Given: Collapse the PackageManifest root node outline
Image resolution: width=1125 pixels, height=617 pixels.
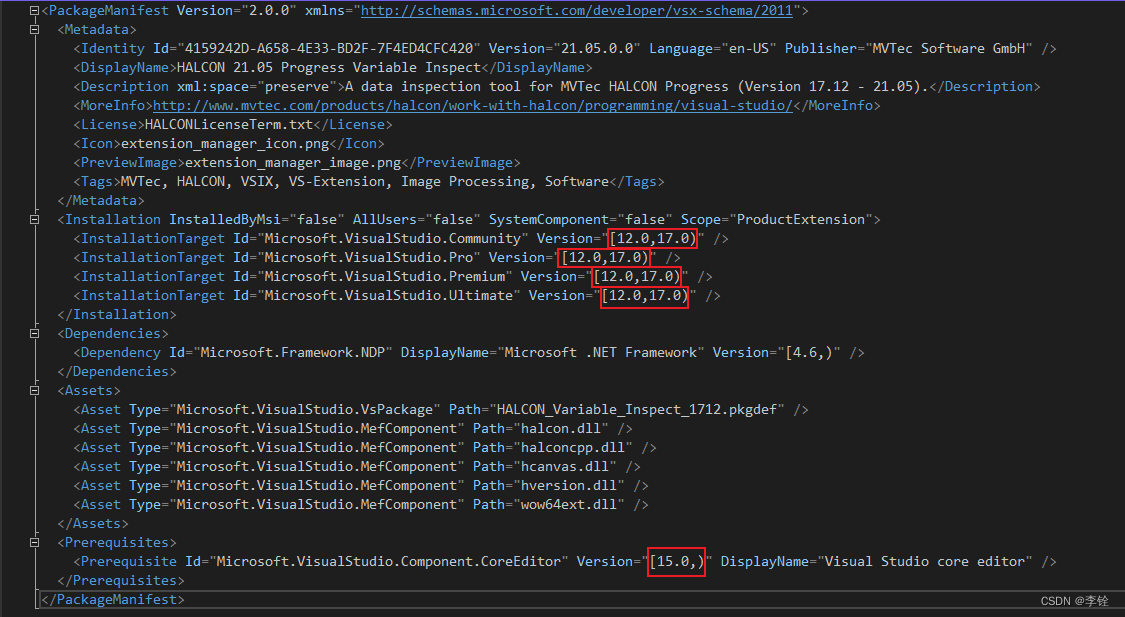Looking at the screenshot, I should tap(34, 11).
